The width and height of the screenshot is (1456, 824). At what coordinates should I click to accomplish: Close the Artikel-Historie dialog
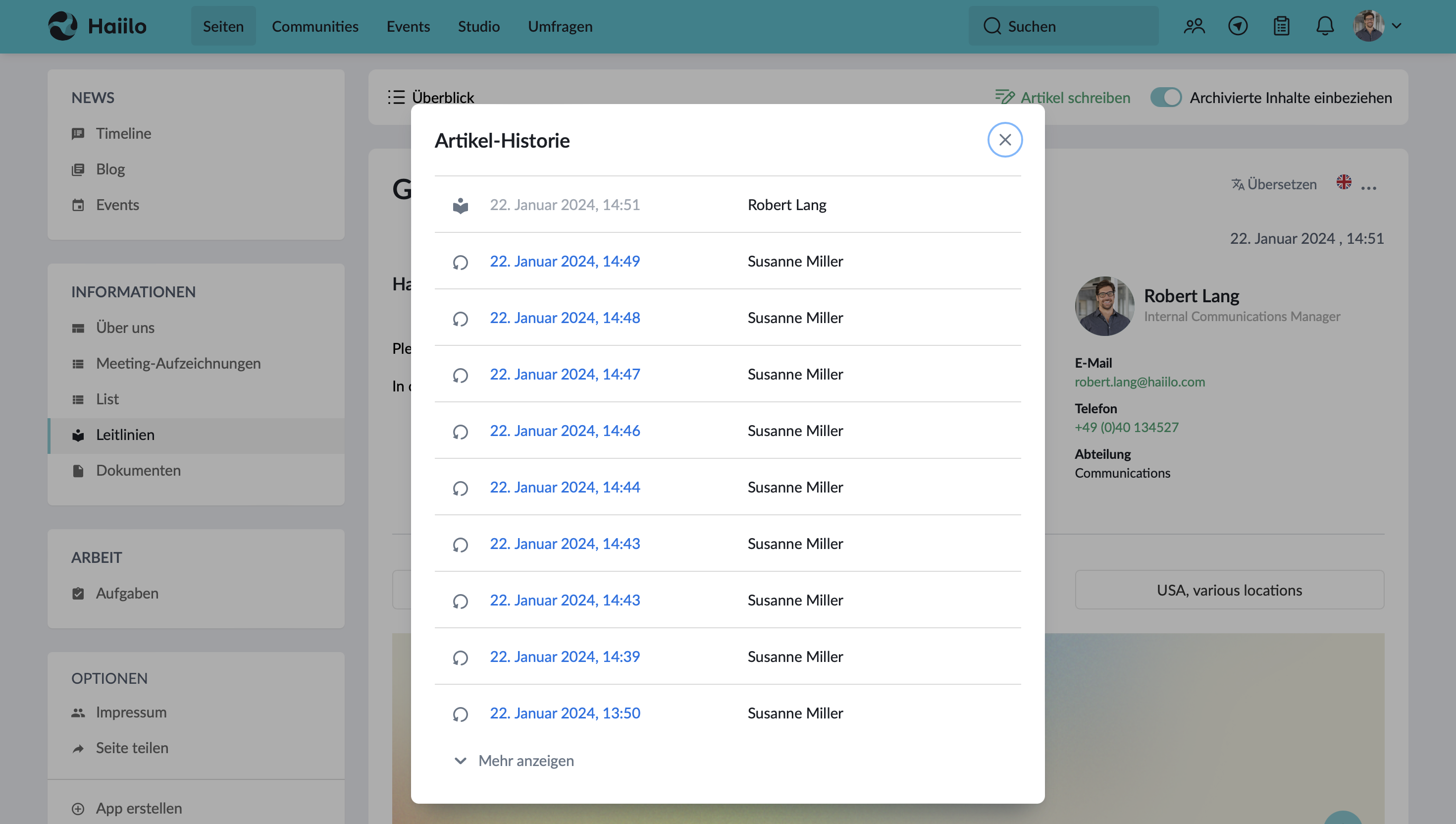click(x=1005, y=140)
